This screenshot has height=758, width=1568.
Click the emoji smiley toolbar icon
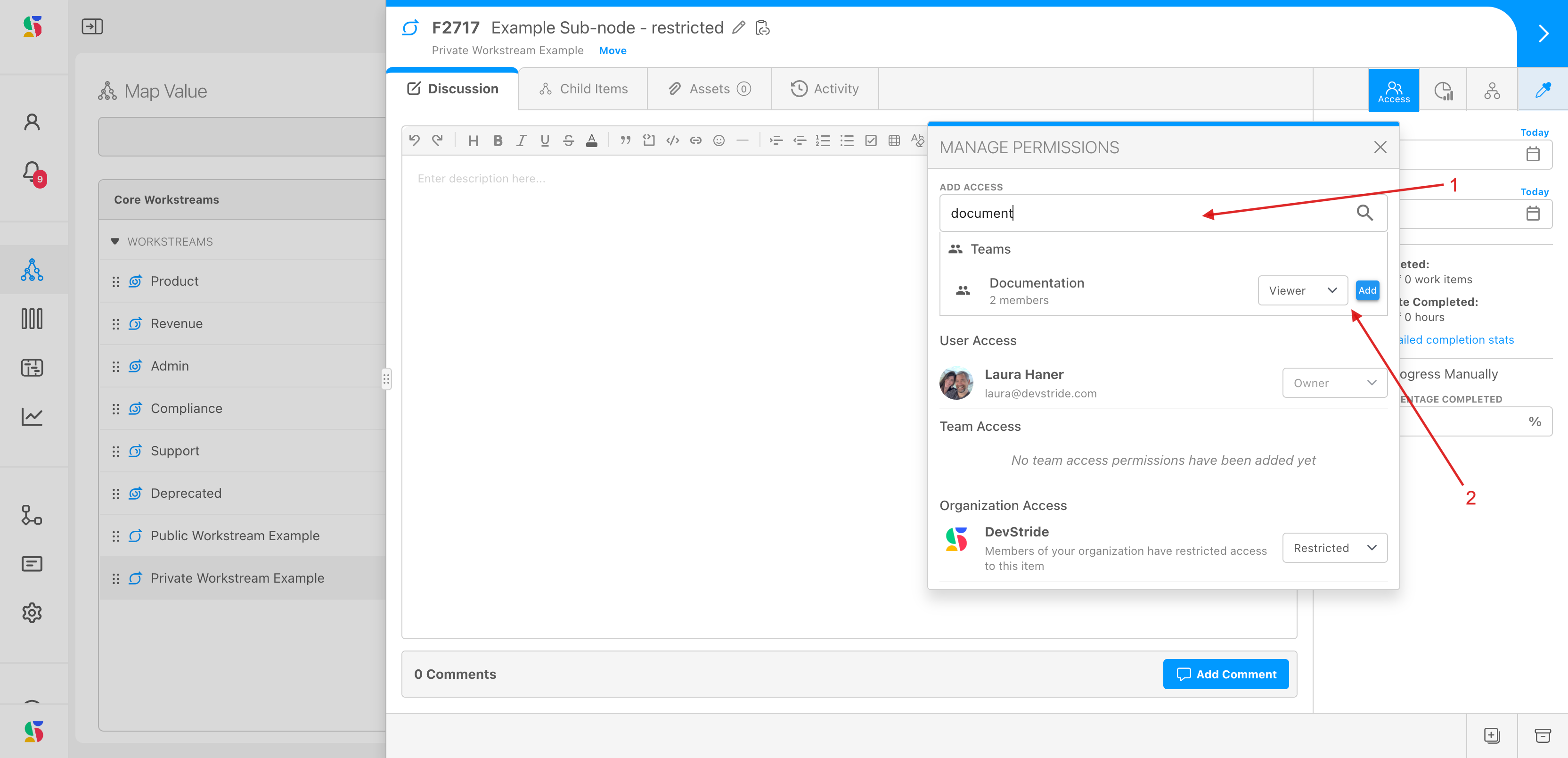coord(719,140)
